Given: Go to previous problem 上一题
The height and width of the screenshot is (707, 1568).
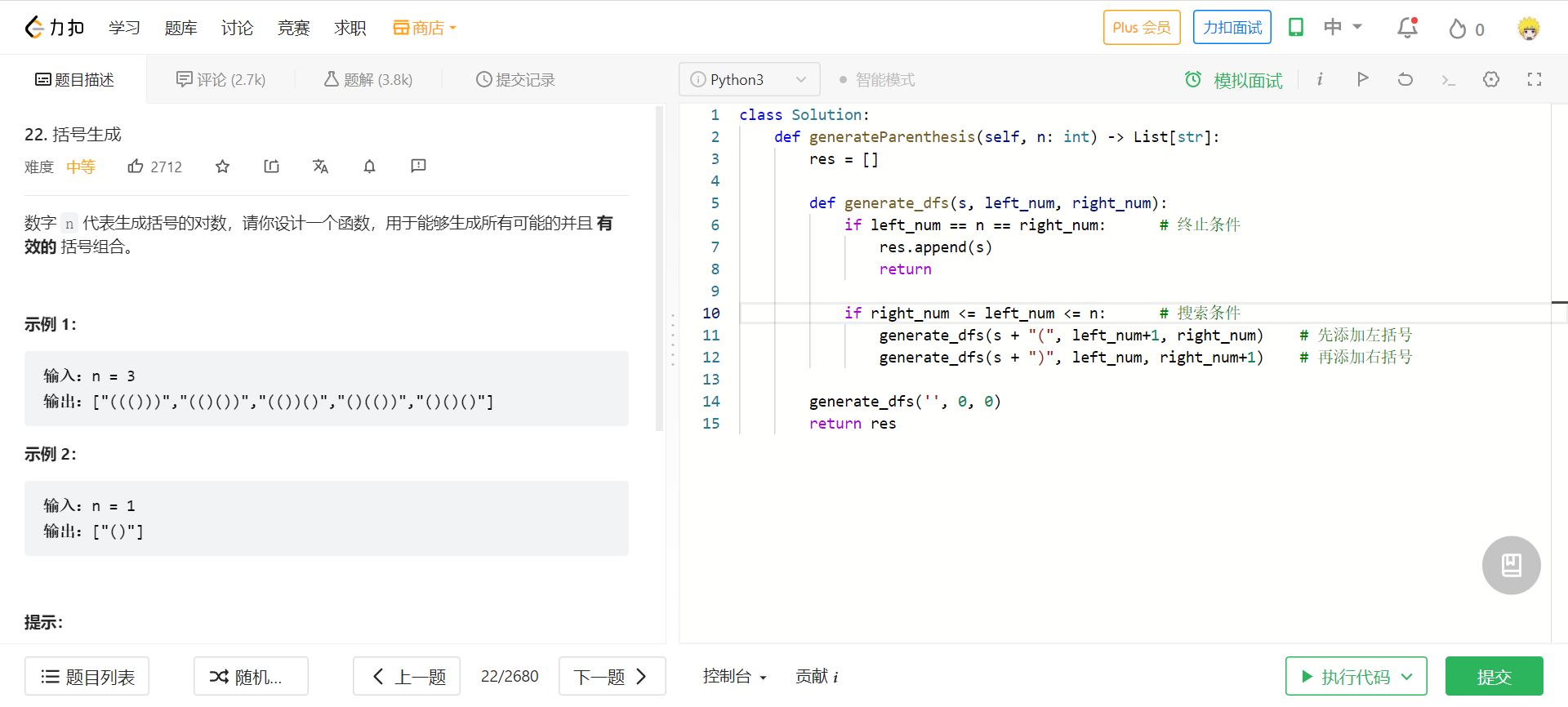Looking at the screenshot, I should tap(407, 676).
